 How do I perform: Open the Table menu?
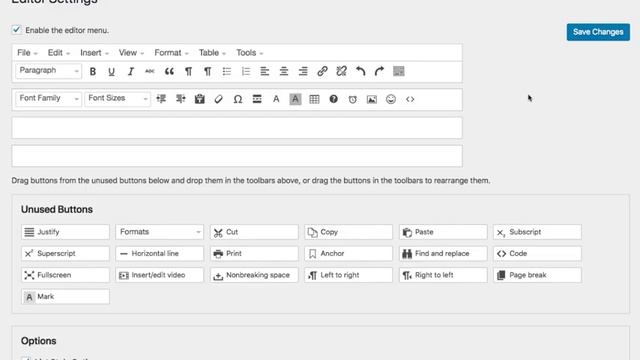point(212,53)
